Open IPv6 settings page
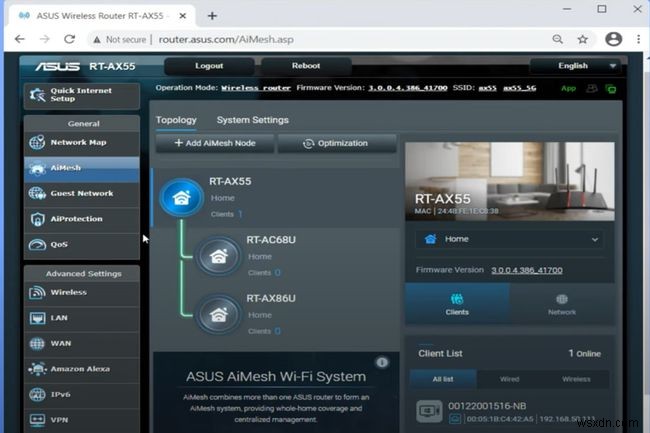 pos(82,394)
